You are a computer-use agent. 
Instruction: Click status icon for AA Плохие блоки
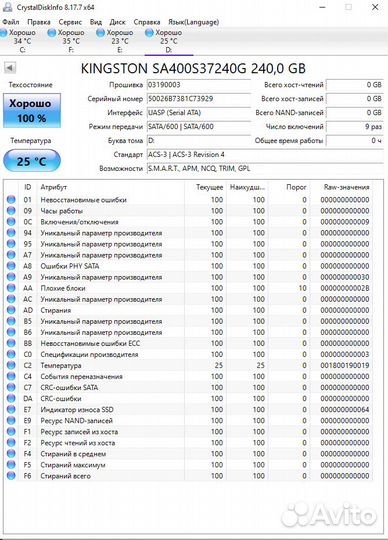point(11,288)
